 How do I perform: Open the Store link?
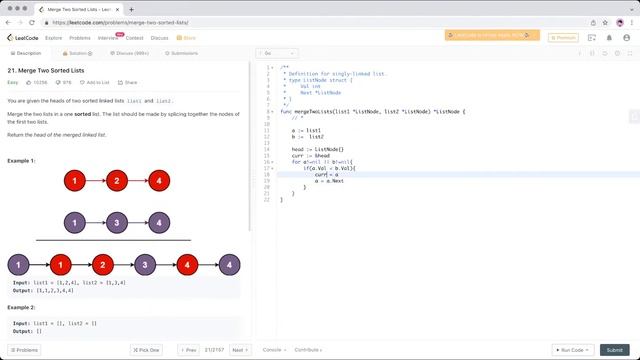186,38
